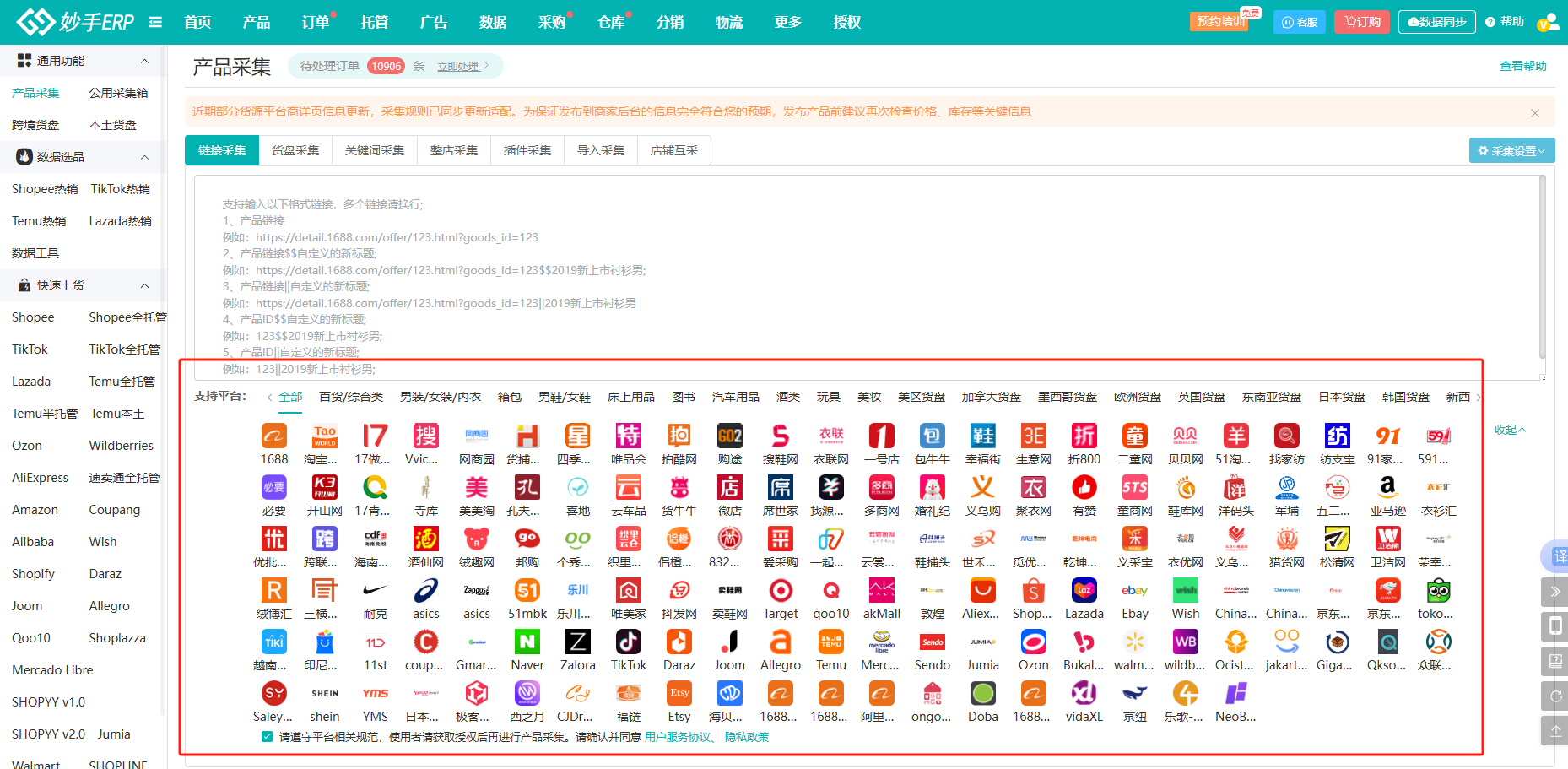This screenshot has height=769, width=1568.
Task: Toggle the platform rules agreement checkbox
Action: [x=268, y=737]
